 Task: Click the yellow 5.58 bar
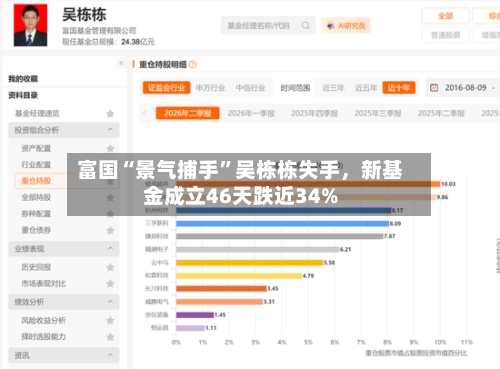pos(250,263)
